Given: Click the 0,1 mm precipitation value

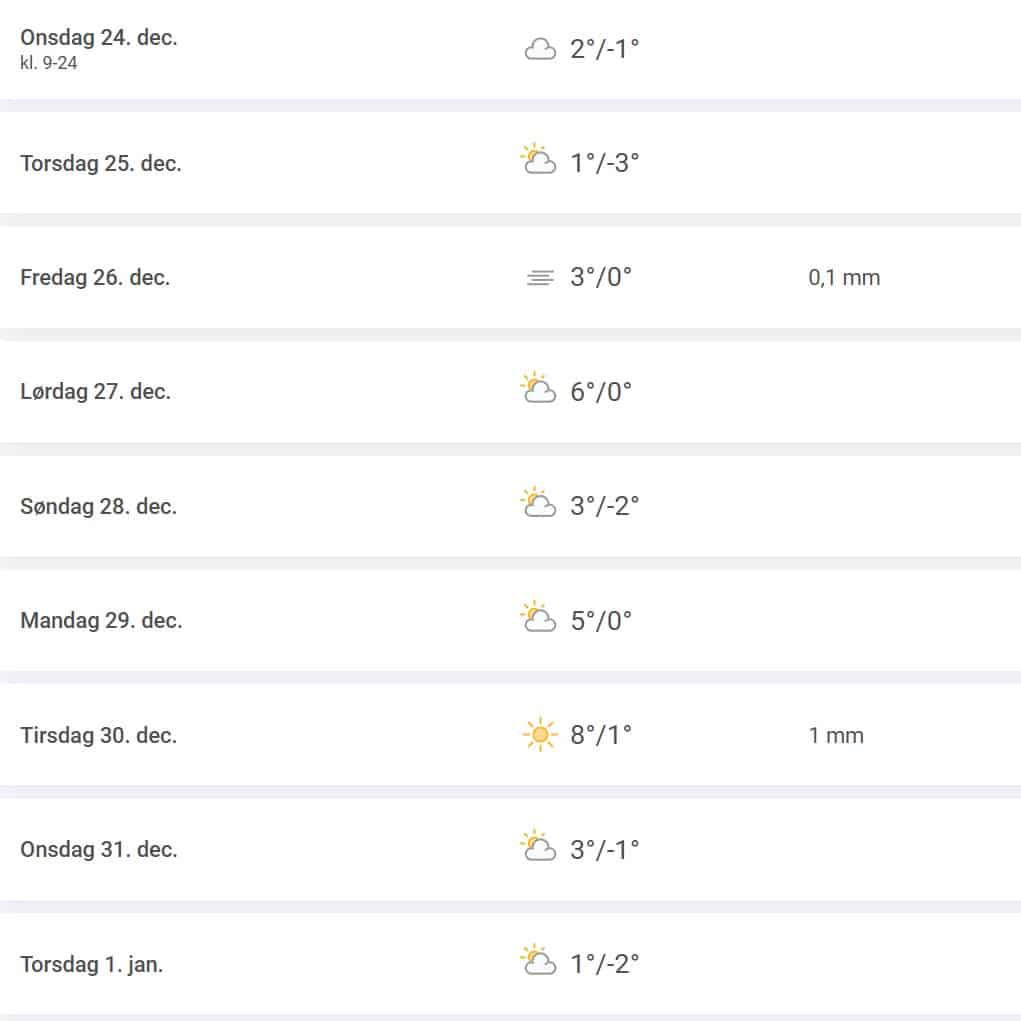Looking at the screenshot, I should [x=844, y=277].
